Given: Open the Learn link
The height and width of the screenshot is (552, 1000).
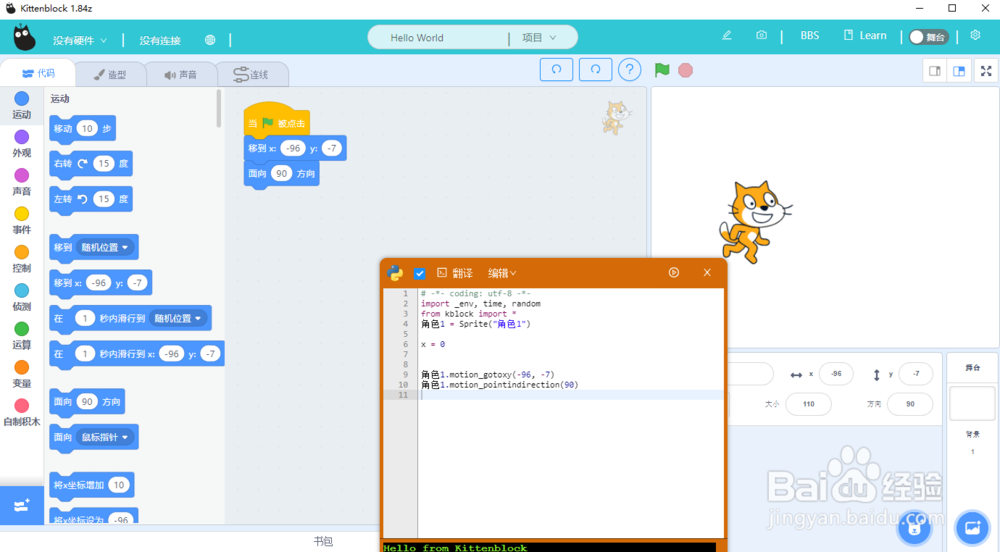Looking at the screenshot, I should point(865,36).
